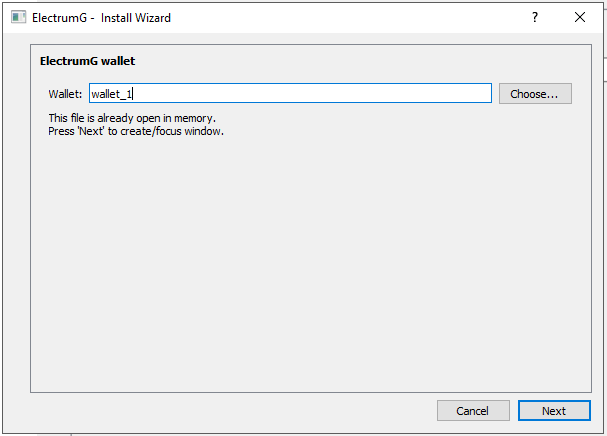This screenshot has width=607, height=436.
Task: Close the Install Wizard window
Action: pyautogui.click(x=580, y=18)
